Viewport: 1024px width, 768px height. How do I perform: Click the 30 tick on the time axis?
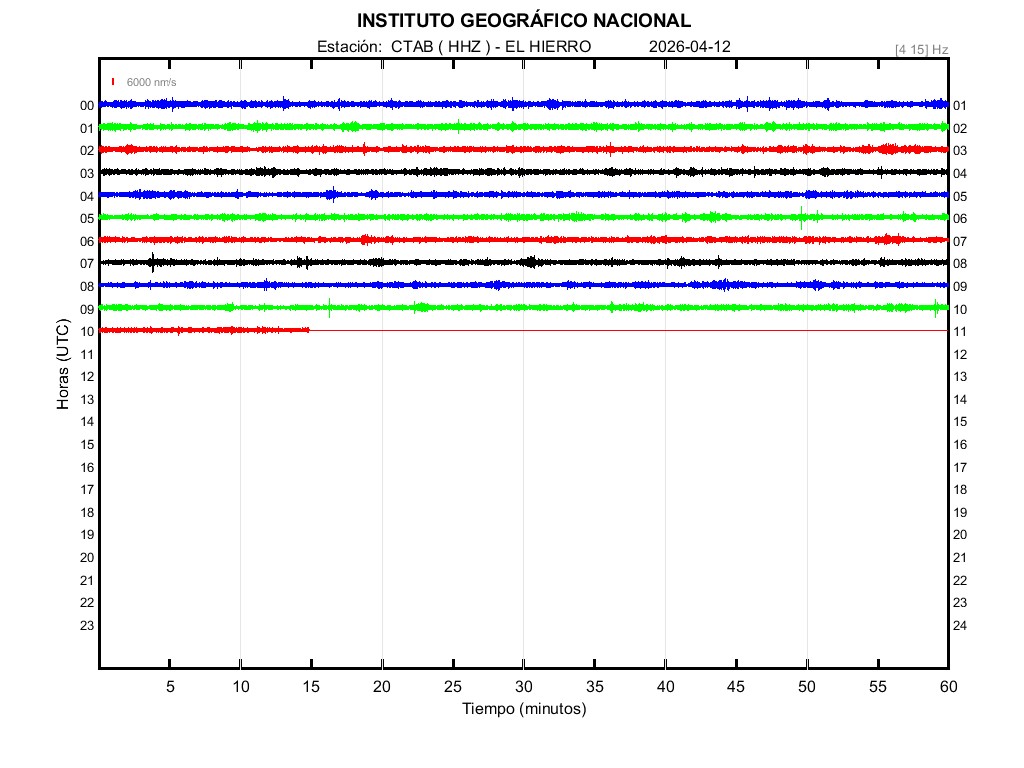pyautogui.click(x=523, y=686)
